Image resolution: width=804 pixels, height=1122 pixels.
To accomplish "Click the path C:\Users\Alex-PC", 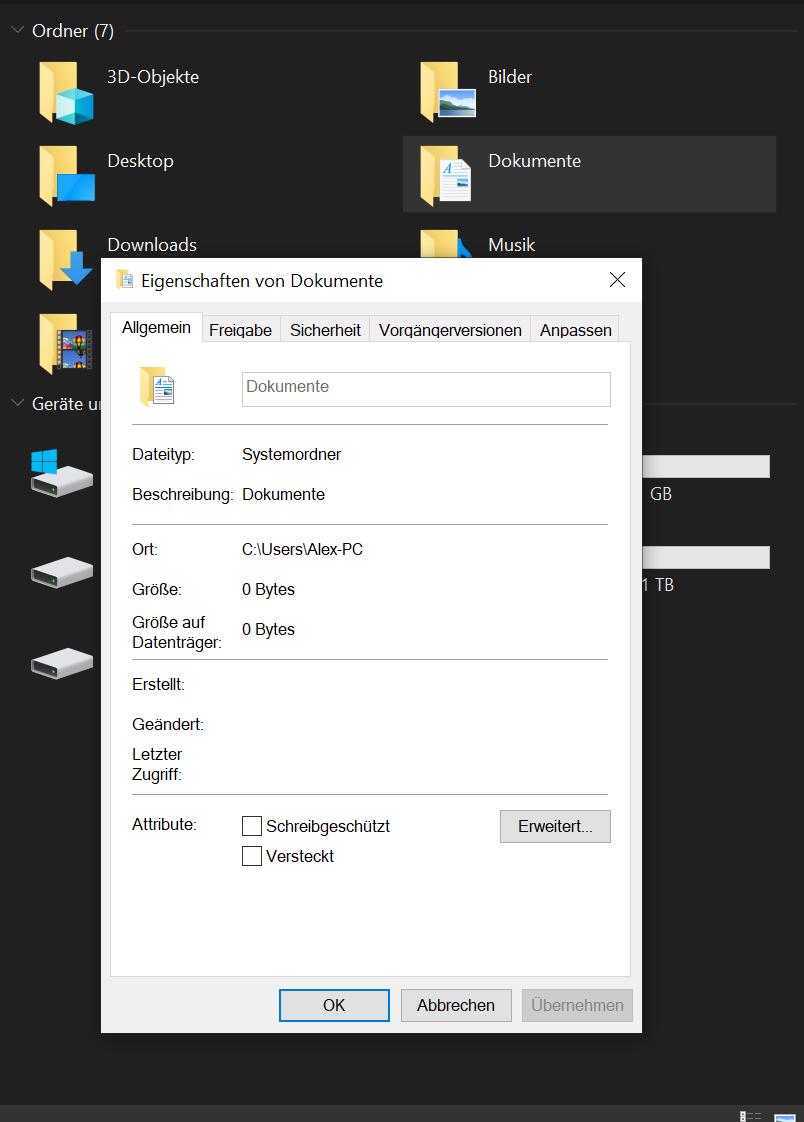I will pos(303,550).
